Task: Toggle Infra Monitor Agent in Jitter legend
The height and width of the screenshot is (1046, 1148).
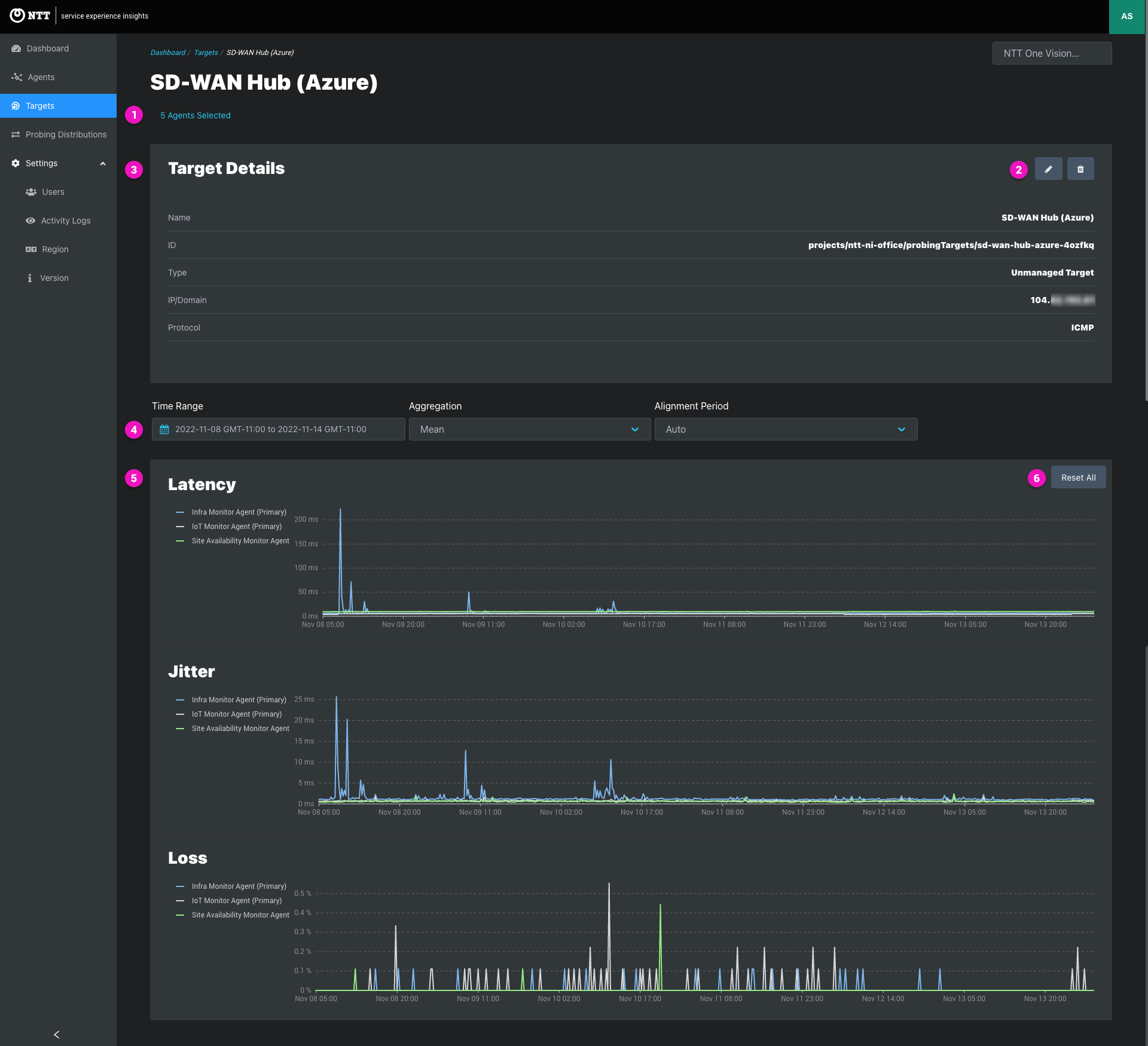Action: coord(231,700)
